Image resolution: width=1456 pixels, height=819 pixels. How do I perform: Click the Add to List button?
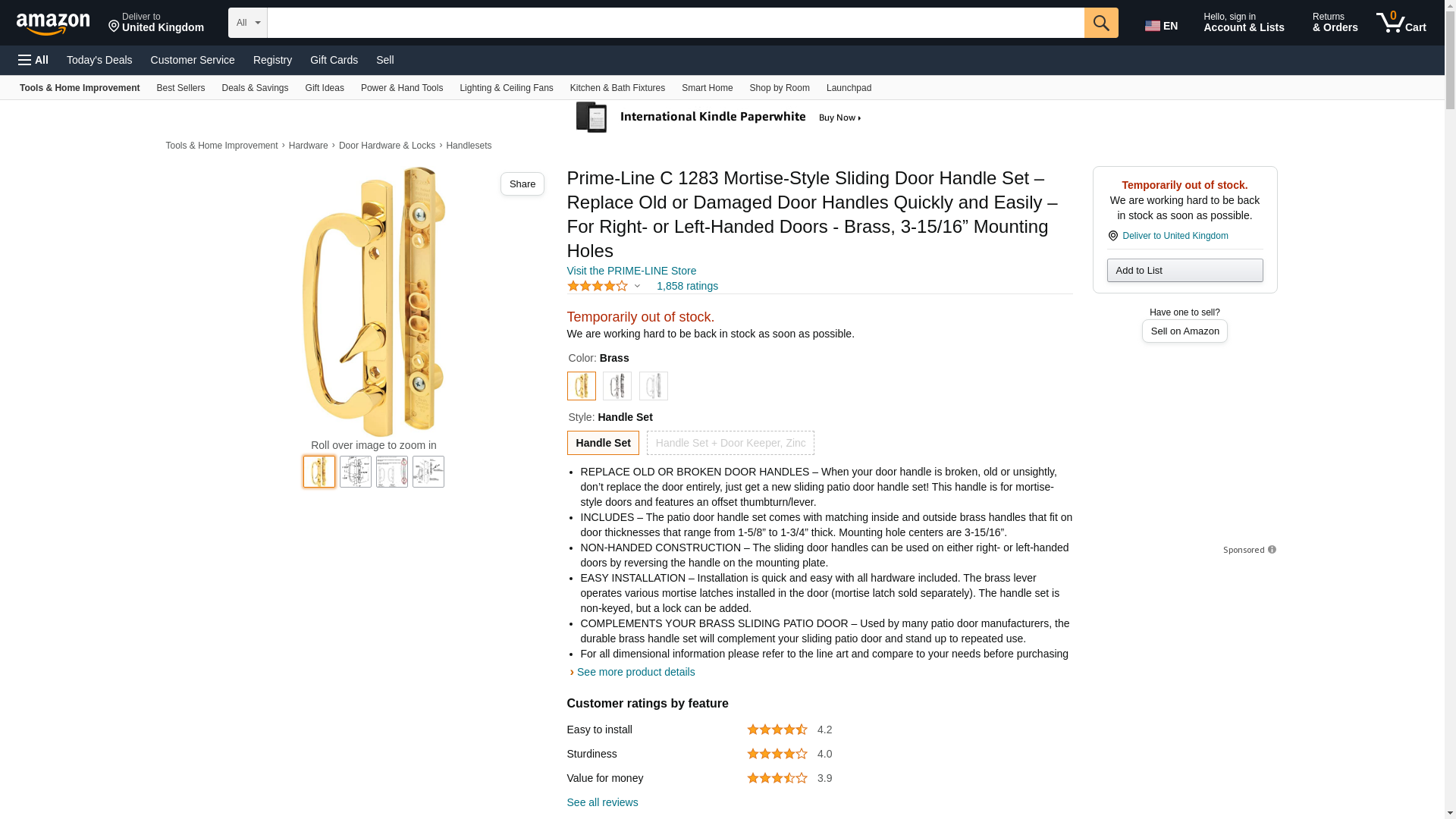[1185, 271]
